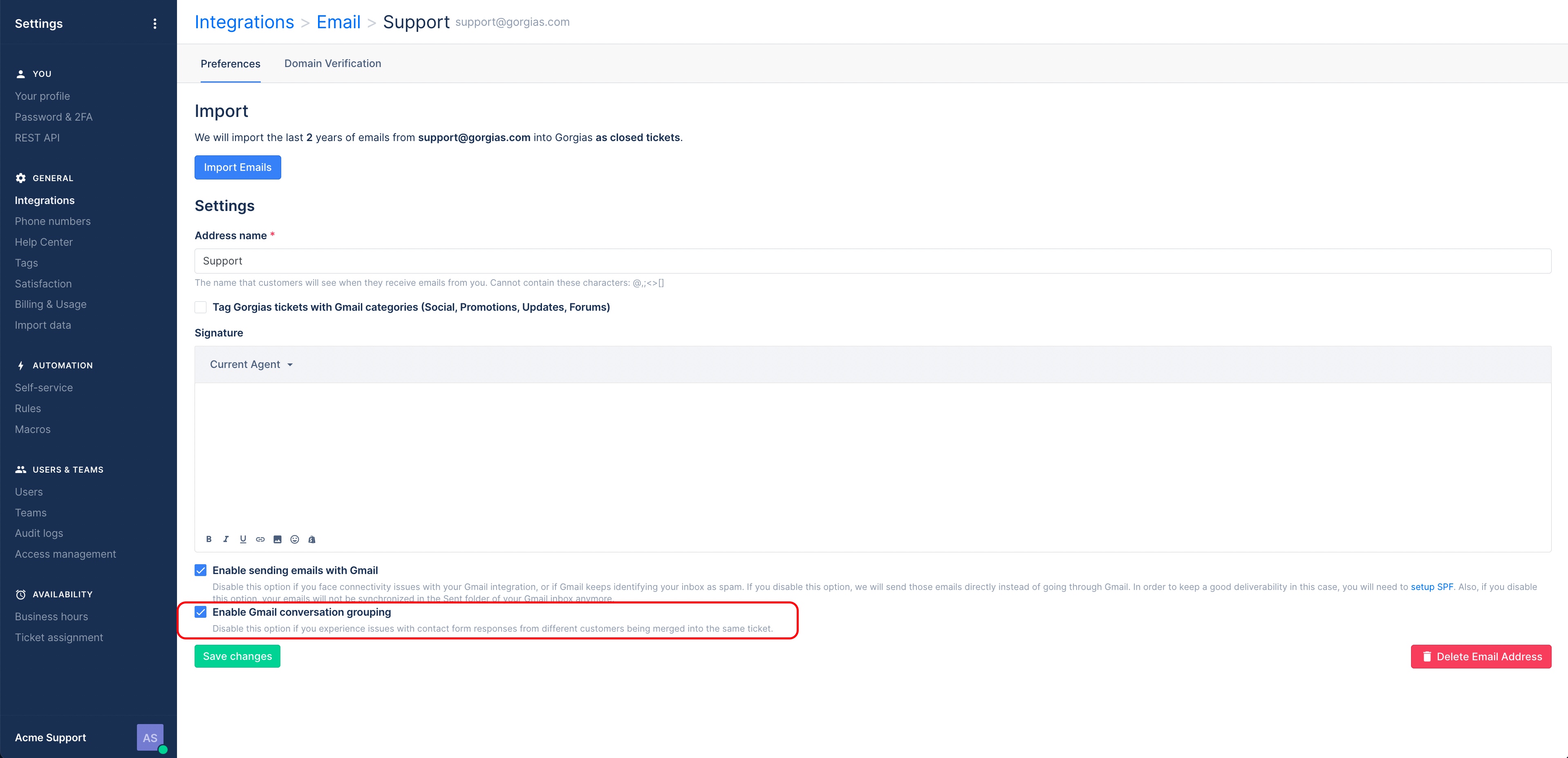The height and width of the screenshot is (758, 1568).
Task: Open Help Center settings
Action: coord(44,242)
